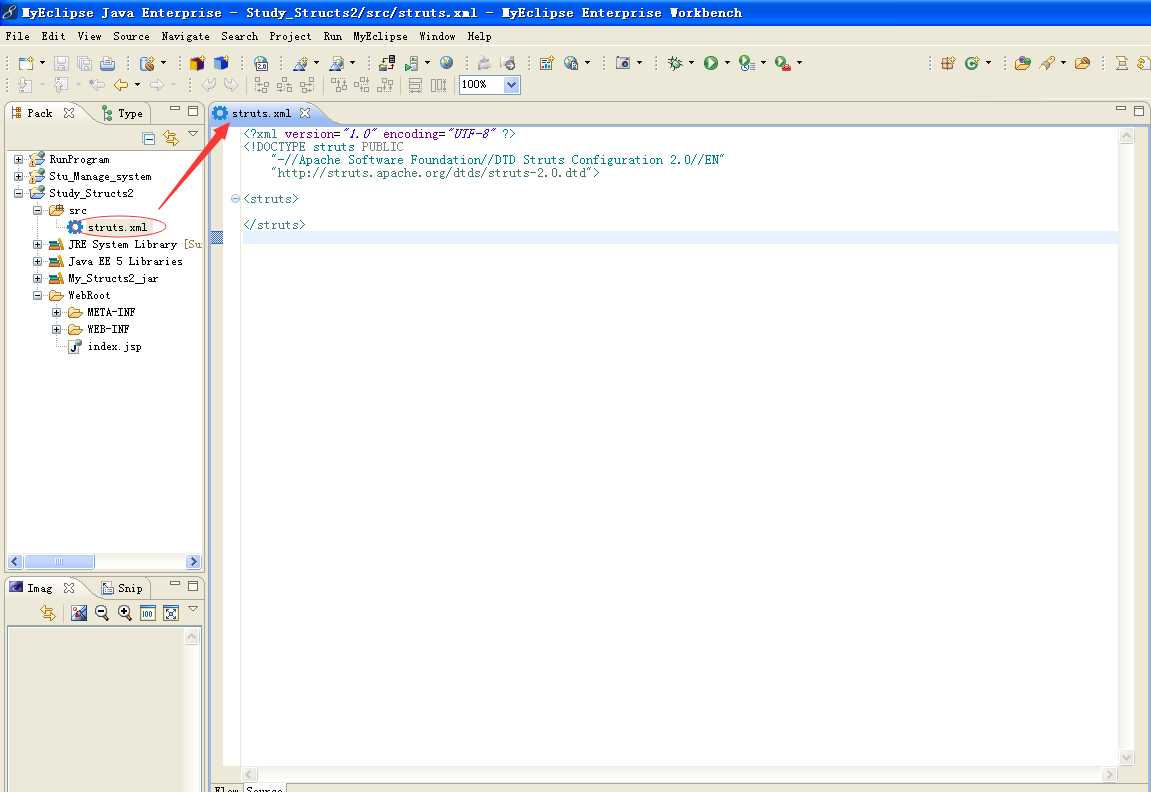Click the Print icon in toolbar
Screen dimensions: 1151x792
click(107, 63)
